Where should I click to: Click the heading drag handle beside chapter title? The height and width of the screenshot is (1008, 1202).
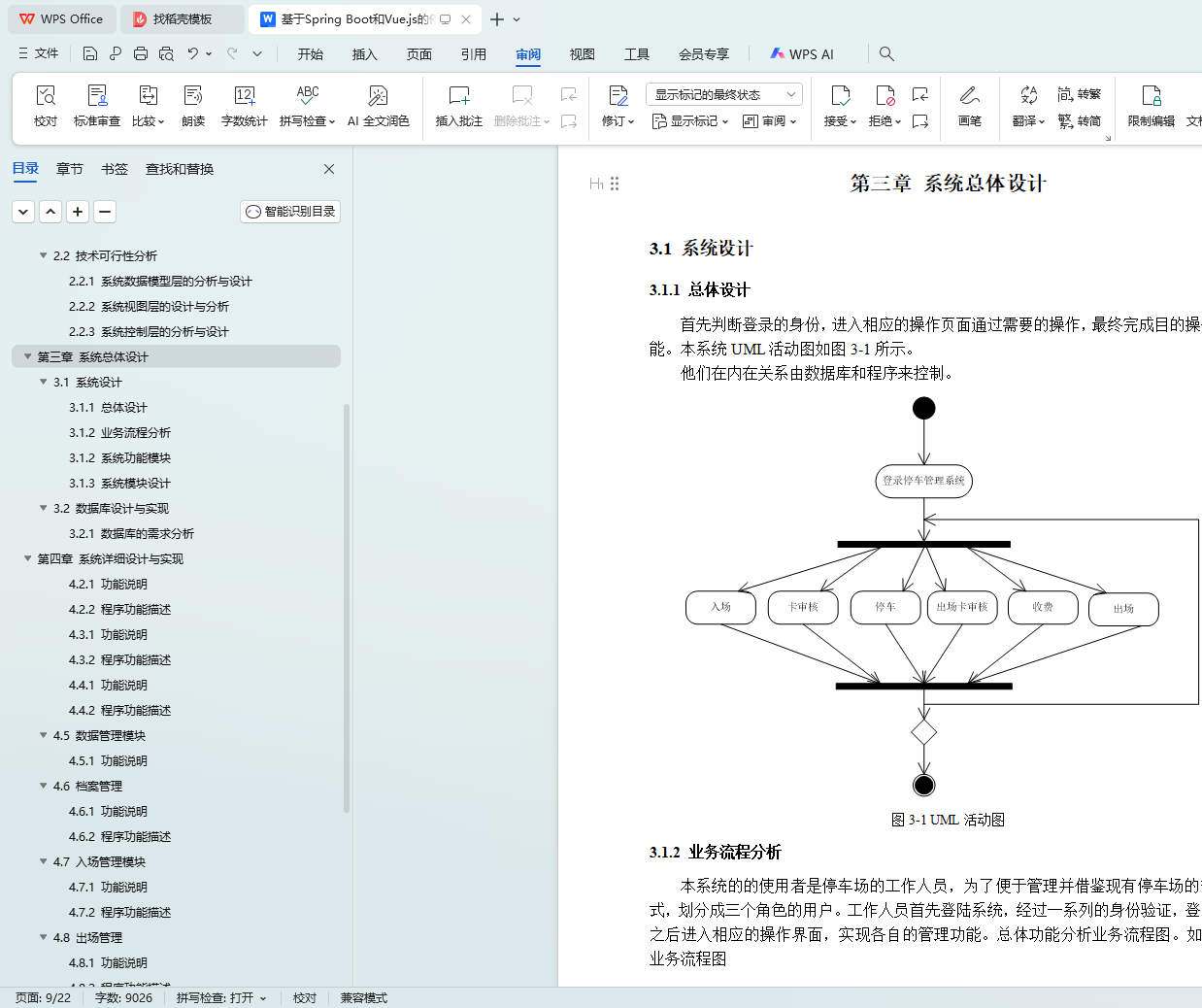[x=615, y=184]
